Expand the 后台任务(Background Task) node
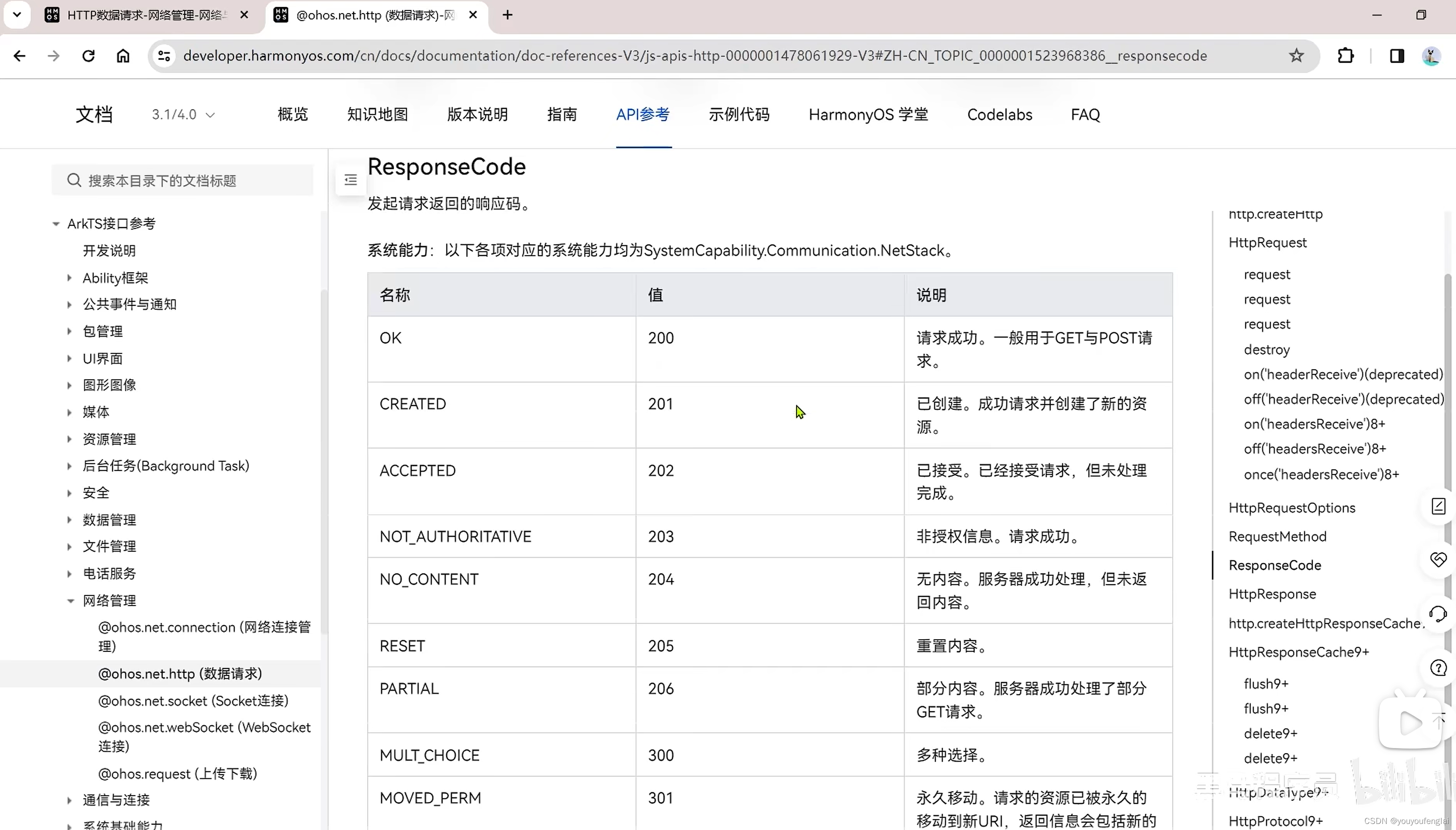1456x830 pixels. pos(69,466)
